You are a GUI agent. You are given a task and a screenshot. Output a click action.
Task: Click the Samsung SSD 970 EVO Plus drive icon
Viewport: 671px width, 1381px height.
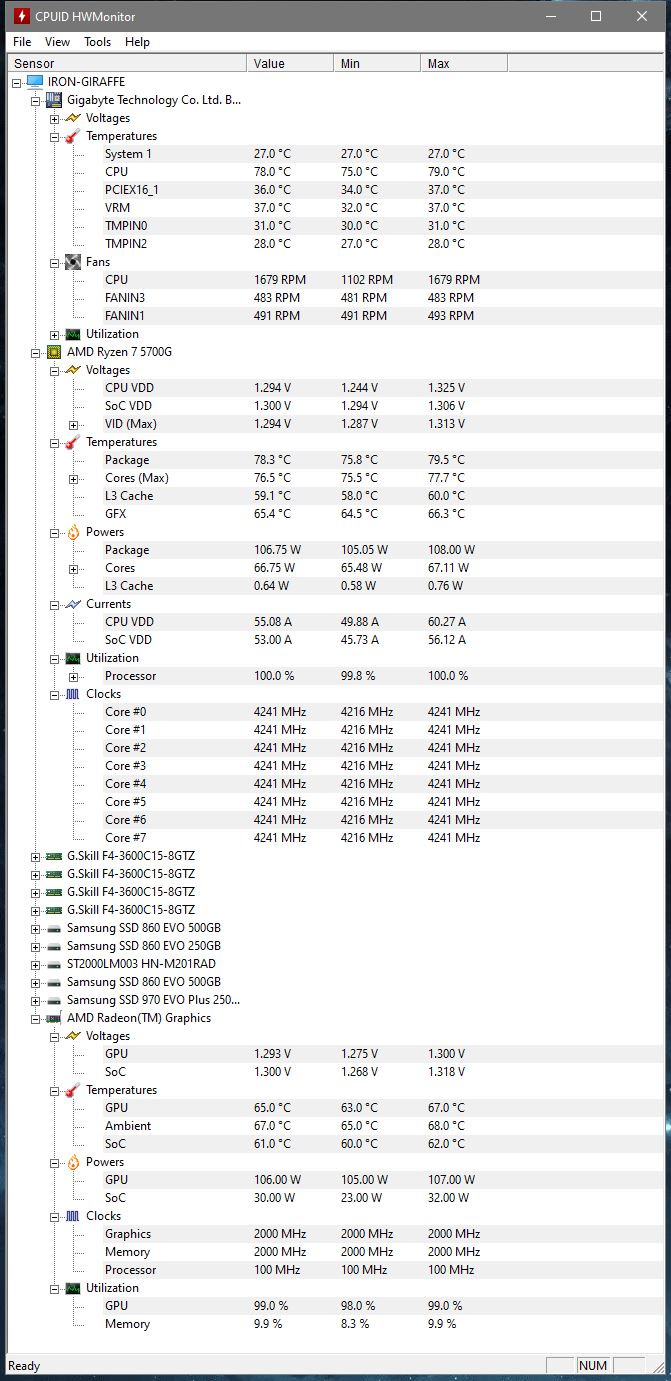point(54,1000)
